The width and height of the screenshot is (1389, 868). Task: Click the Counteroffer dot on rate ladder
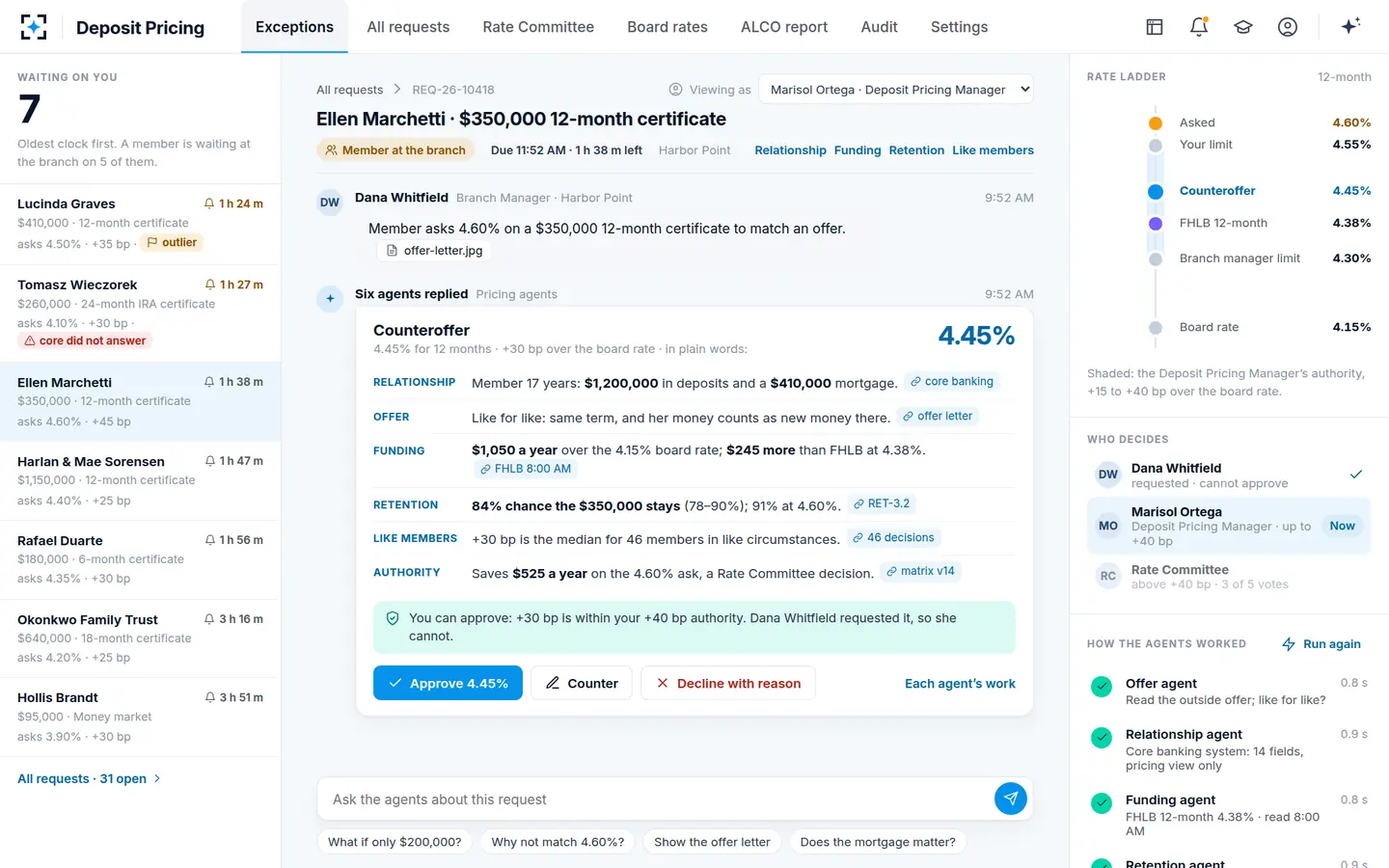(1156, 191)
